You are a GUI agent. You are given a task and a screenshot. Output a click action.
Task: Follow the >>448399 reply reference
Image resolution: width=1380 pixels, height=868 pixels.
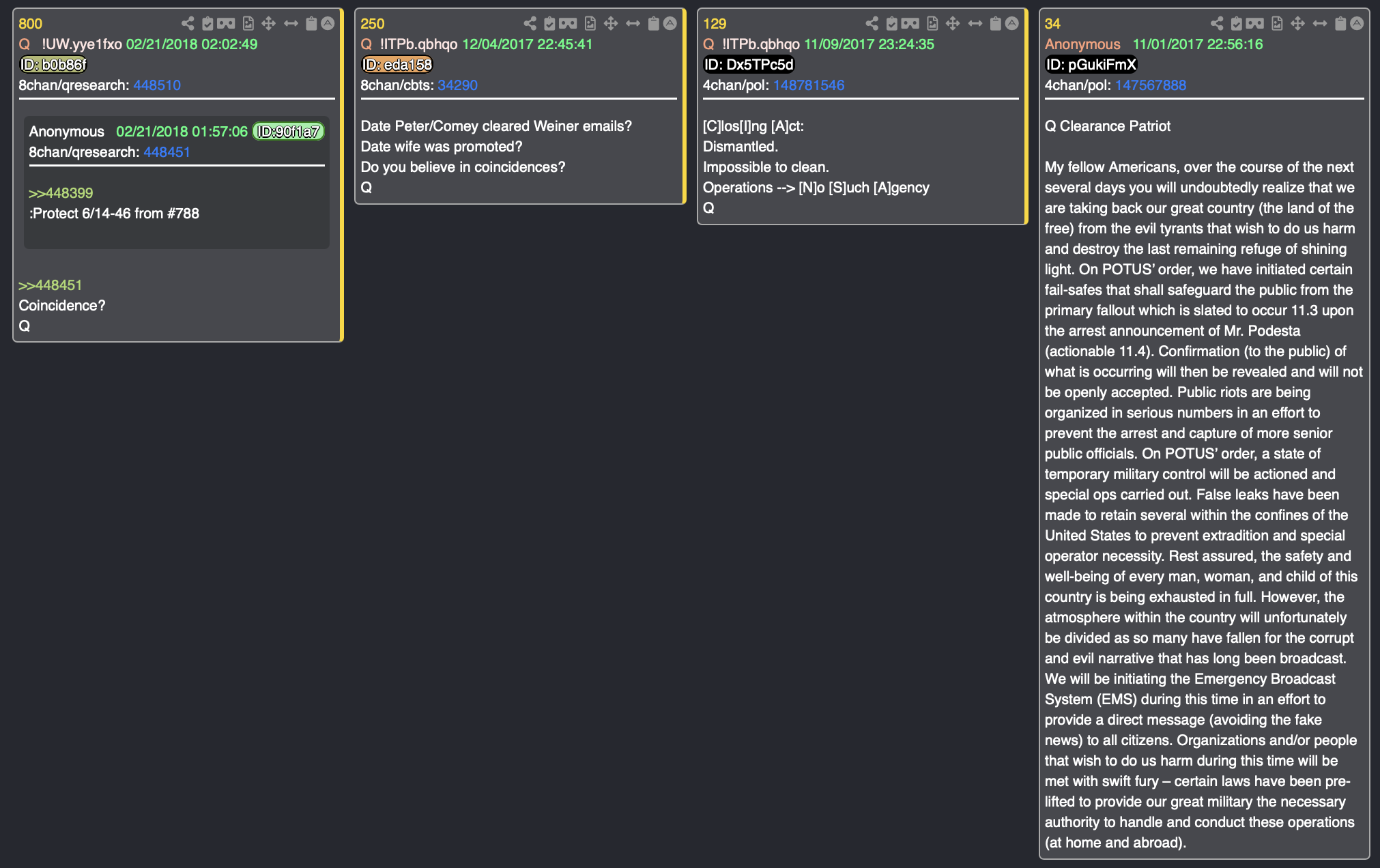click(x=61, y=193)
